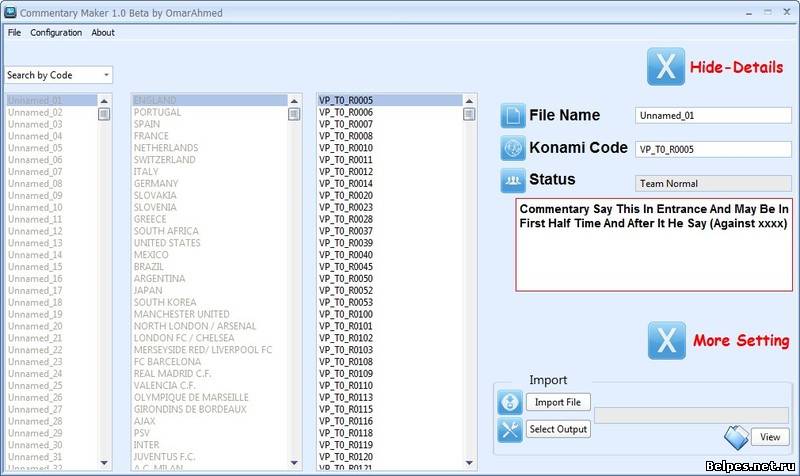Screen dimensions: 800x476
Task: Click the More Setting red label
Action: click(741, 340)
